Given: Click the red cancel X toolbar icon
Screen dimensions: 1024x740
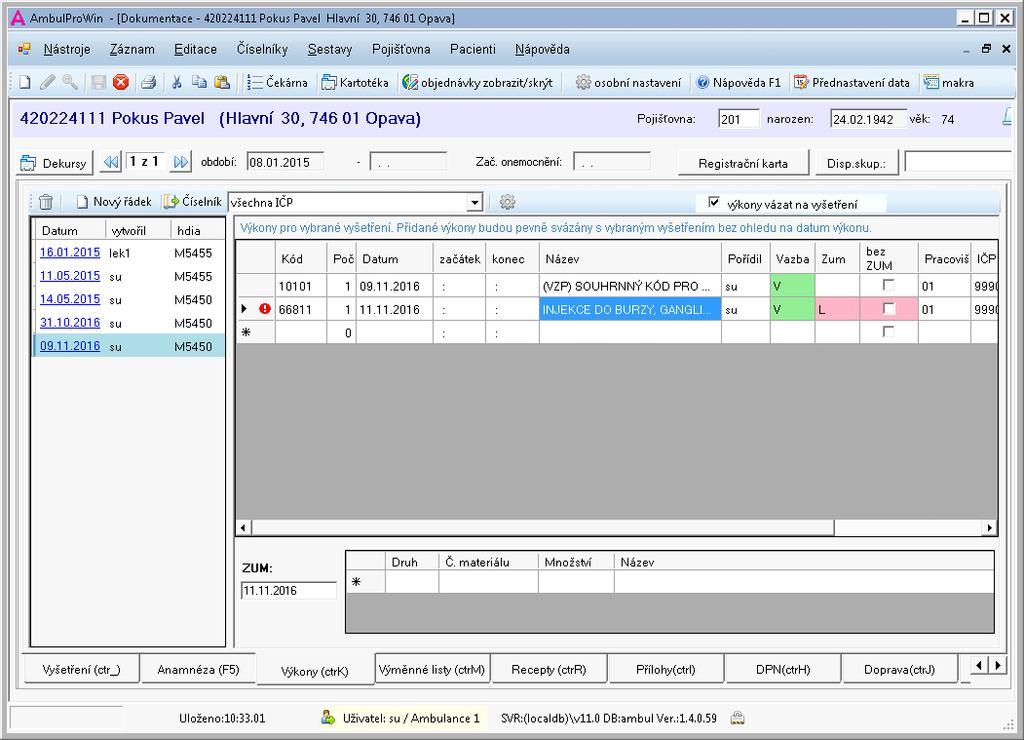Looking at the screenshot, I should click(x=121, y=82).
